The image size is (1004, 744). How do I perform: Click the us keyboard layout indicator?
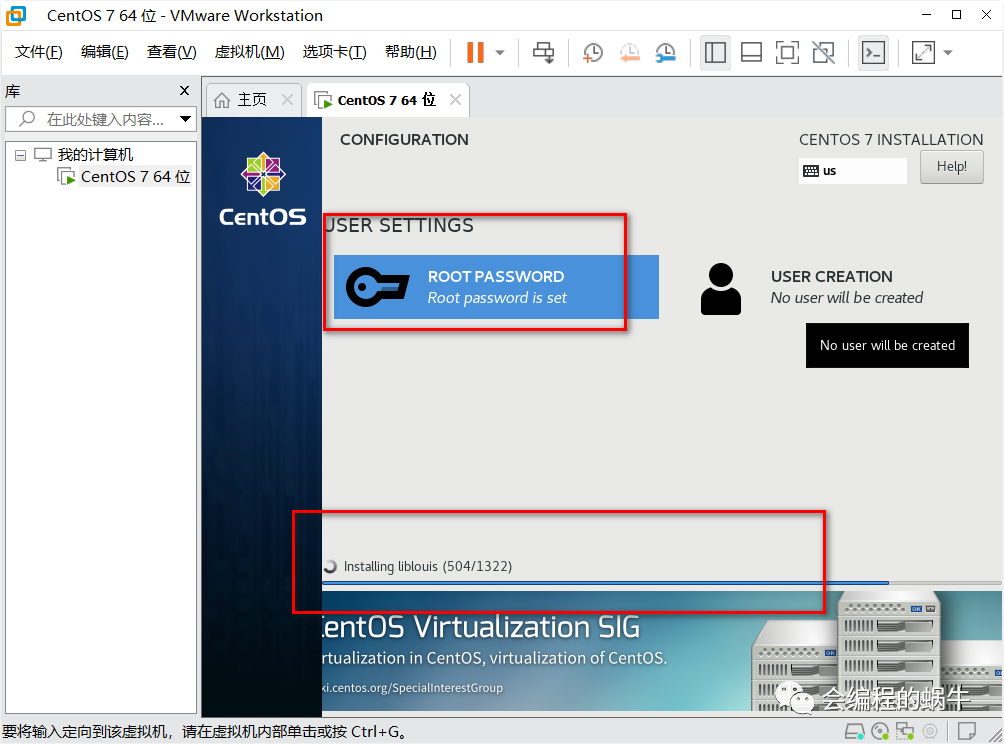click(852, 171)
